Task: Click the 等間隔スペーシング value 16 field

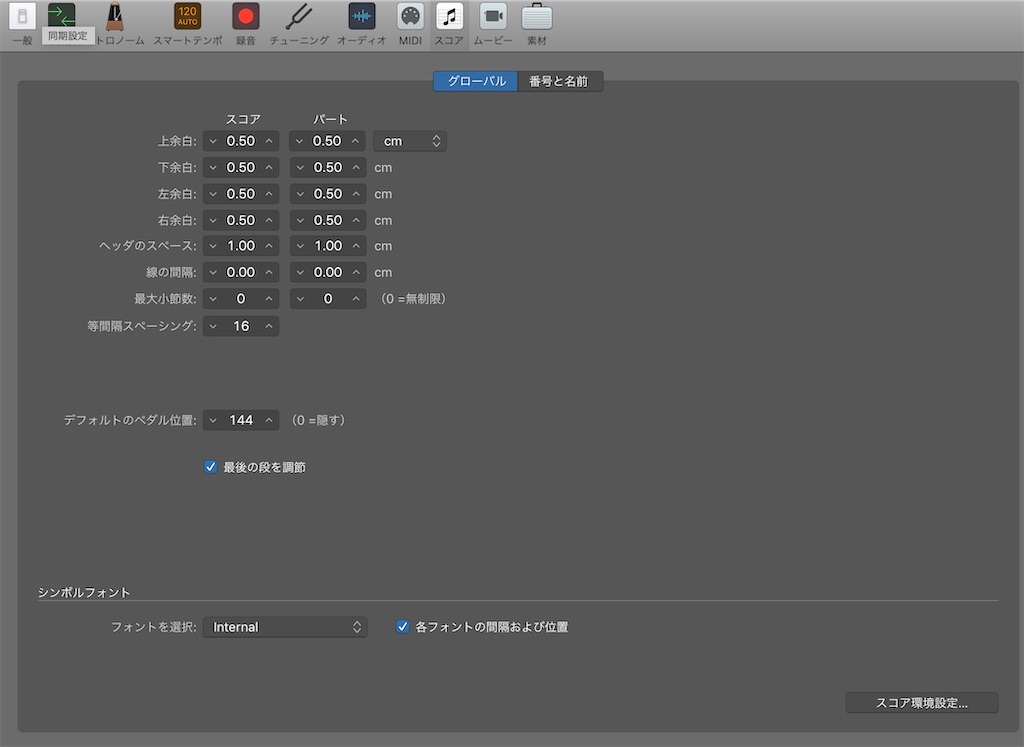Action: [240, 326]
